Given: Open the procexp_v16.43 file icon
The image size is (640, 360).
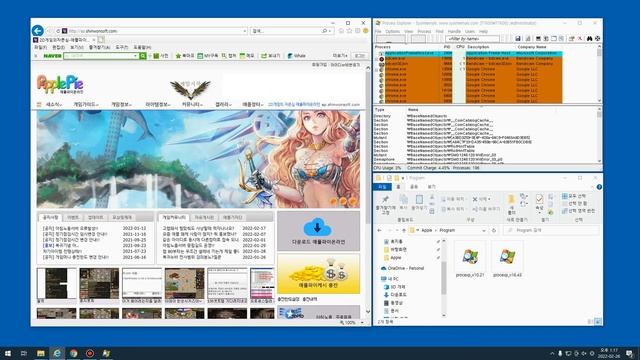Looking at the screenshot, I should pyautogui.click(x=507, y=259).
